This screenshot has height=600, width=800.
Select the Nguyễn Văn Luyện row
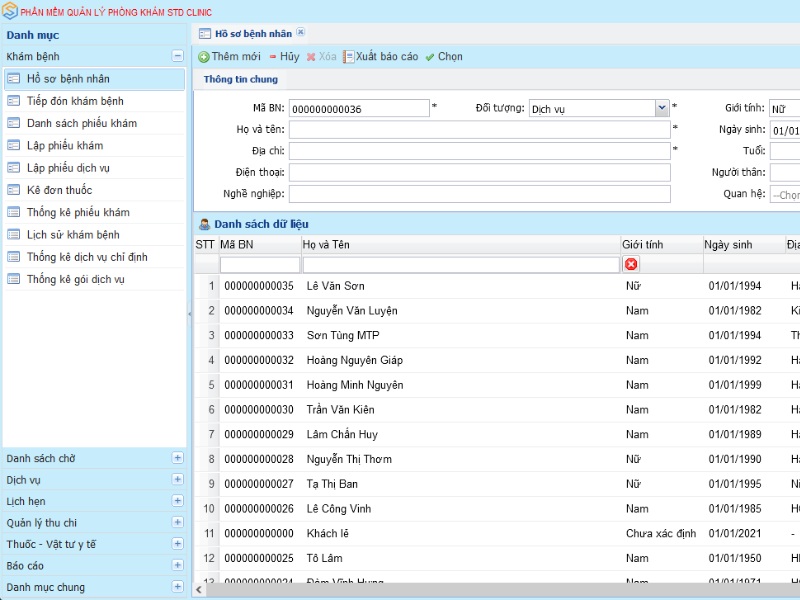pos(497,311)
